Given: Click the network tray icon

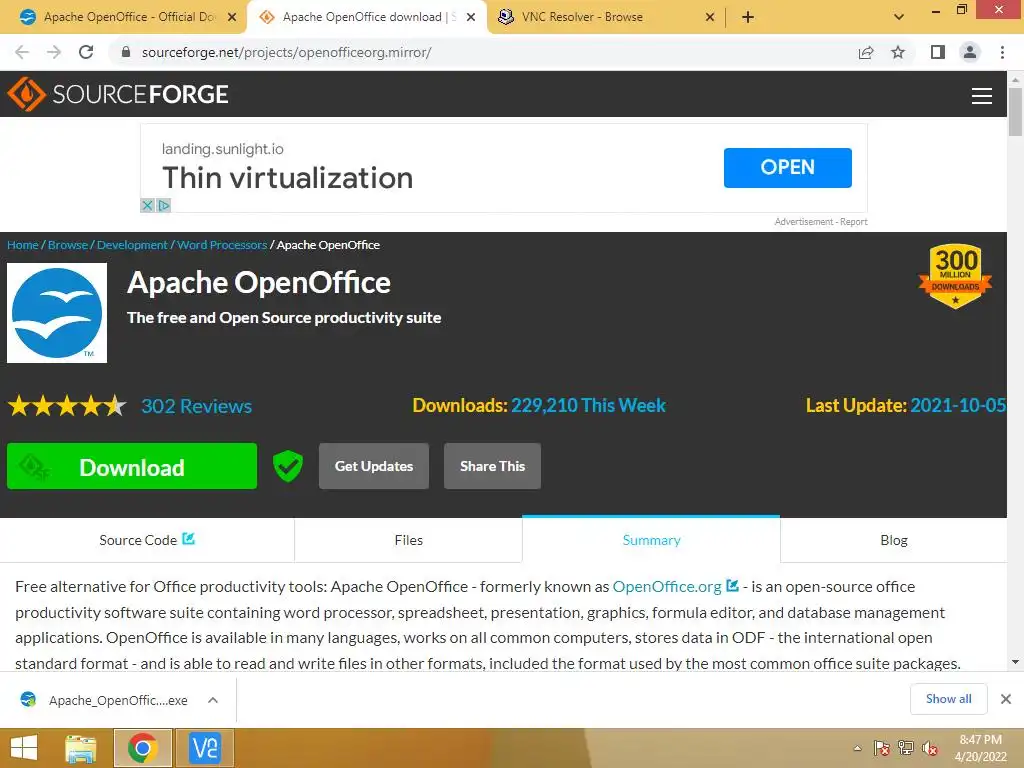Looking at the screenshot, I should click(906, 748).
